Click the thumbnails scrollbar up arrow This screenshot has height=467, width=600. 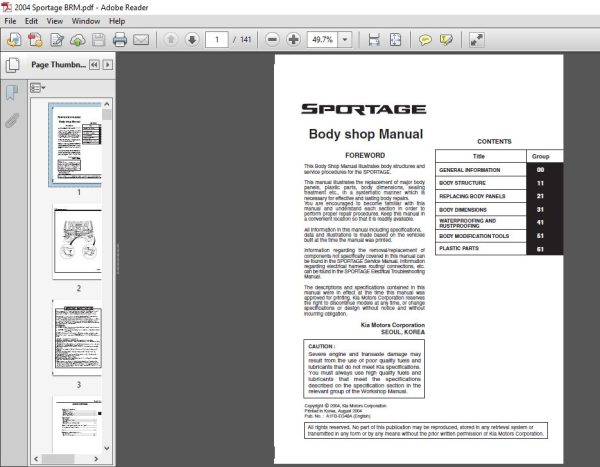[x=107, y=104]
